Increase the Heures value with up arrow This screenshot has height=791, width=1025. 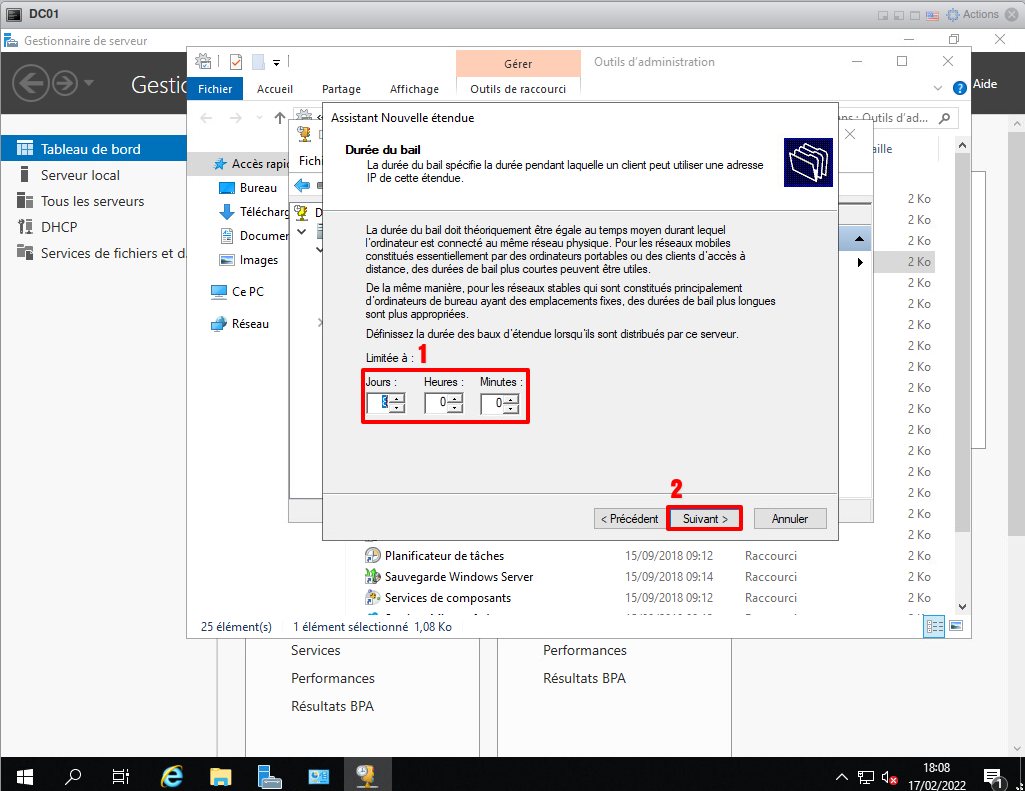coord(456,398)
